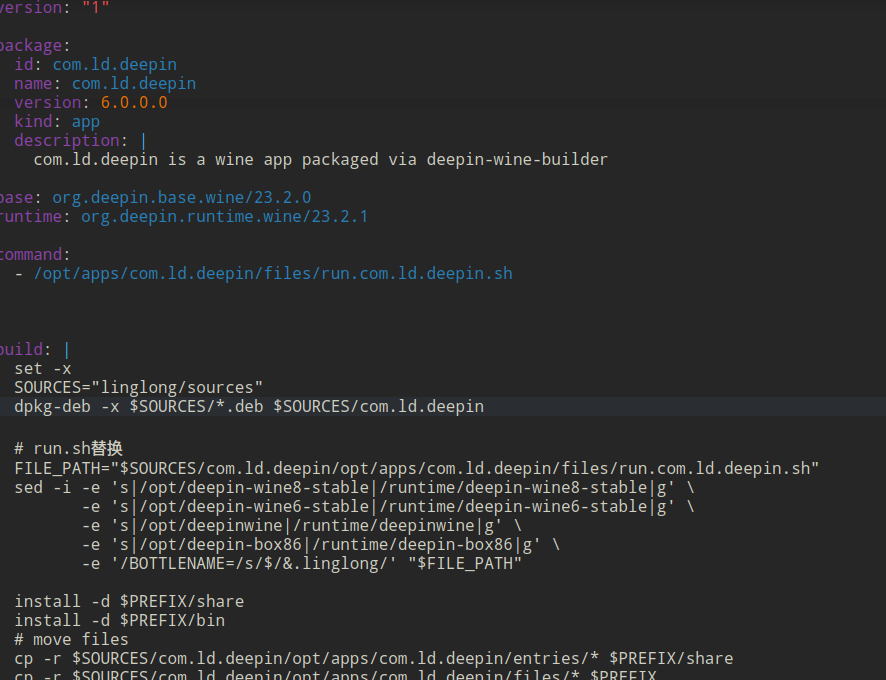Click the "command:" key line

(x=34, y=254)
